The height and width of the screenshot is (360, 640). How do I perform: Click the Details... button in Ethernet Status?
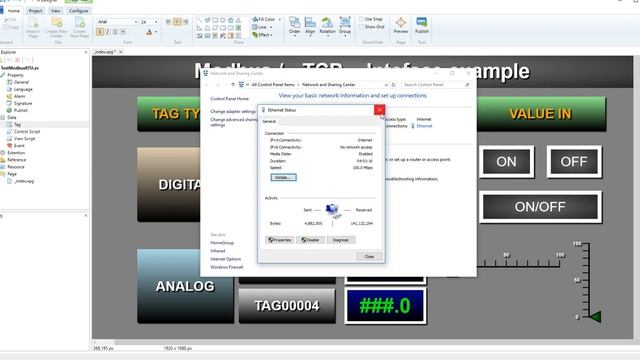coord(283,178)
